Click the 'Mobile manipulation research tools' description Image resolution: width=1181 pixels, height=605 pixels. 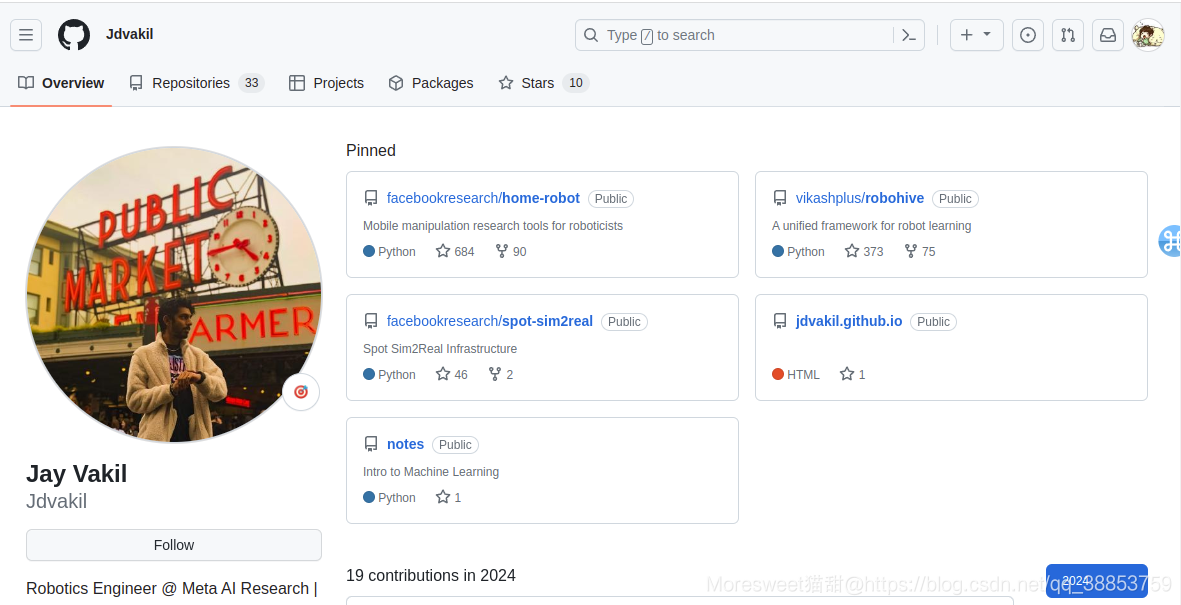(493, 225)
